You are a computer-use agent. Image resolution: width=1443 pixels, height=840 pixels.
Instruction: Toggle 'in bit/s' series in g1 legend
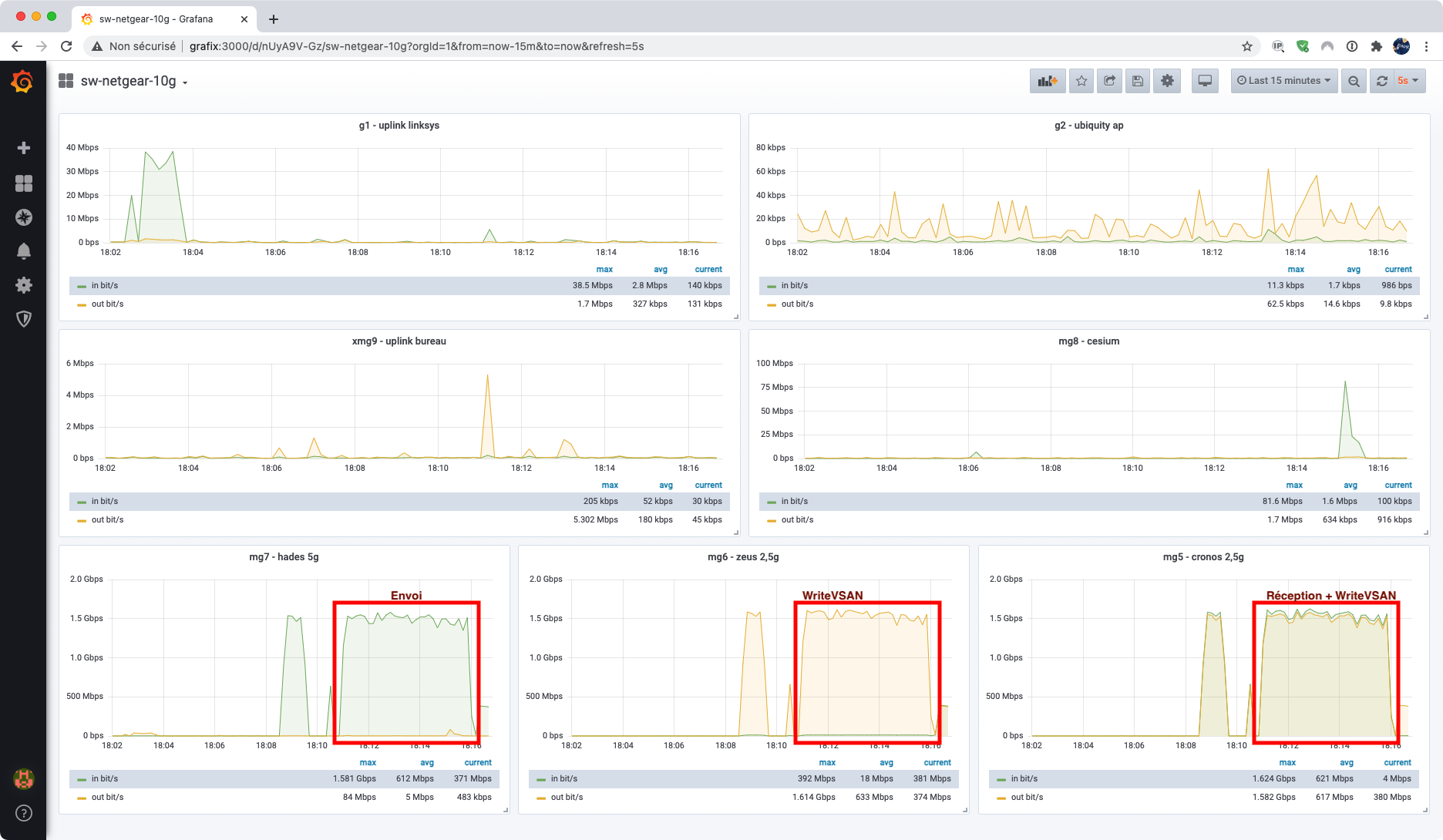point(105,286)
